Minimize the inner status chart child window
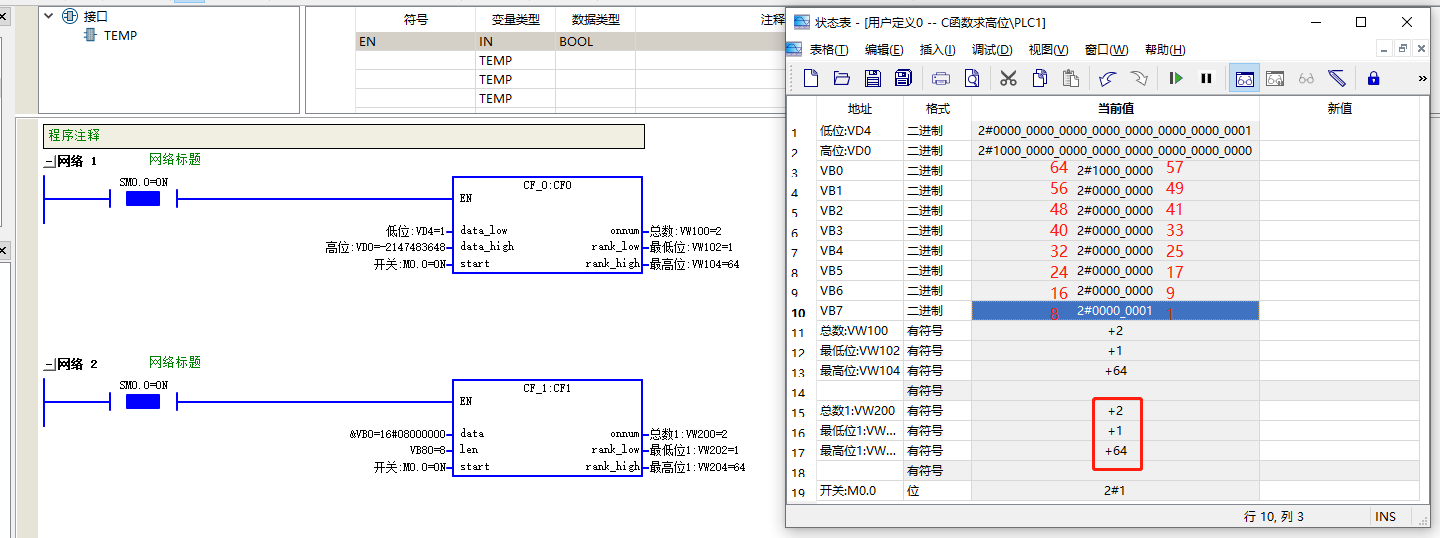Image resolution: width=1440 pixels, height=538 pixels. [1385, 49]
